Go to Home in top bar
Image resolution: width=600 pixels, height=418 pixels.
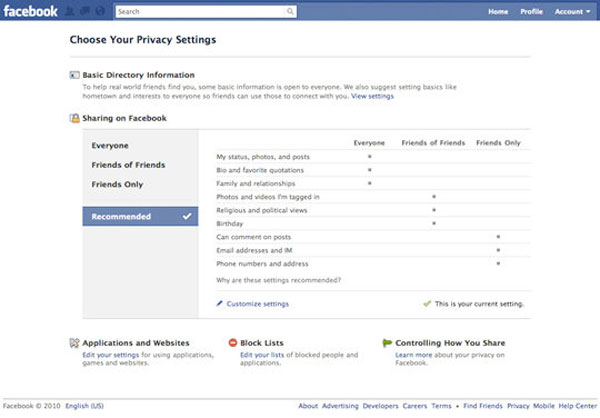[x=498, y=11]
